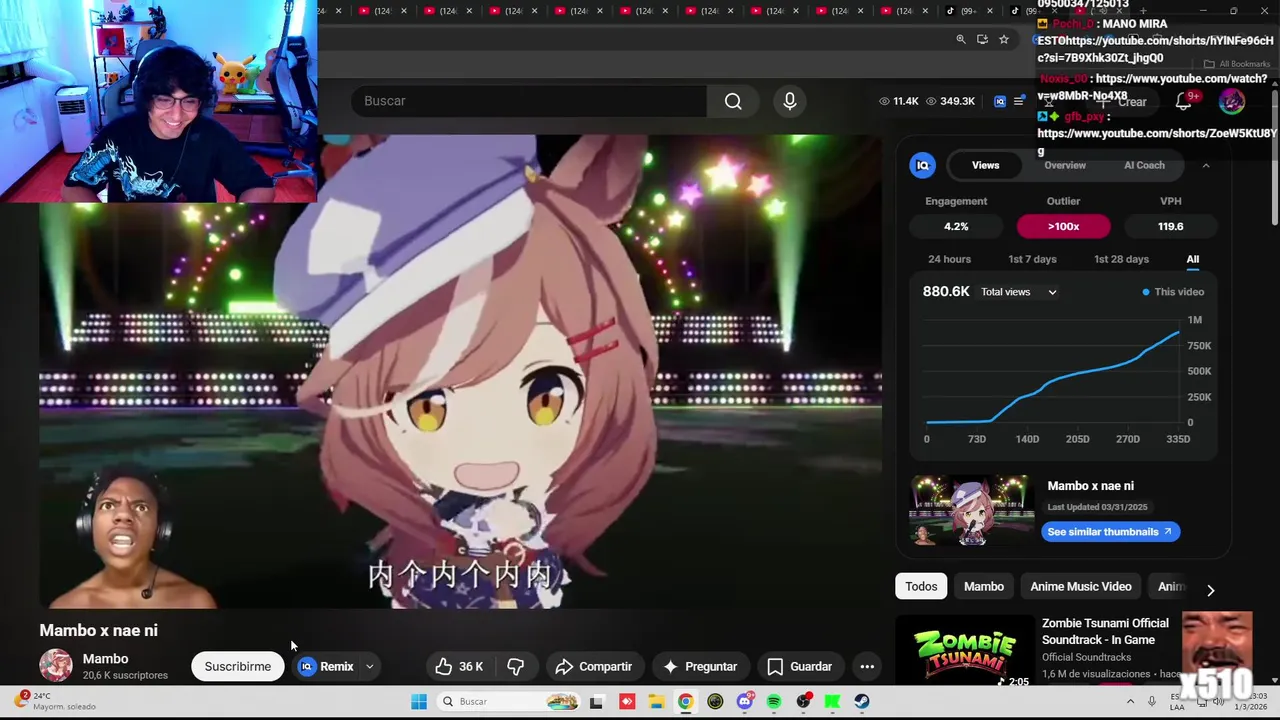Select the 24 hours time range

[949, 259]
